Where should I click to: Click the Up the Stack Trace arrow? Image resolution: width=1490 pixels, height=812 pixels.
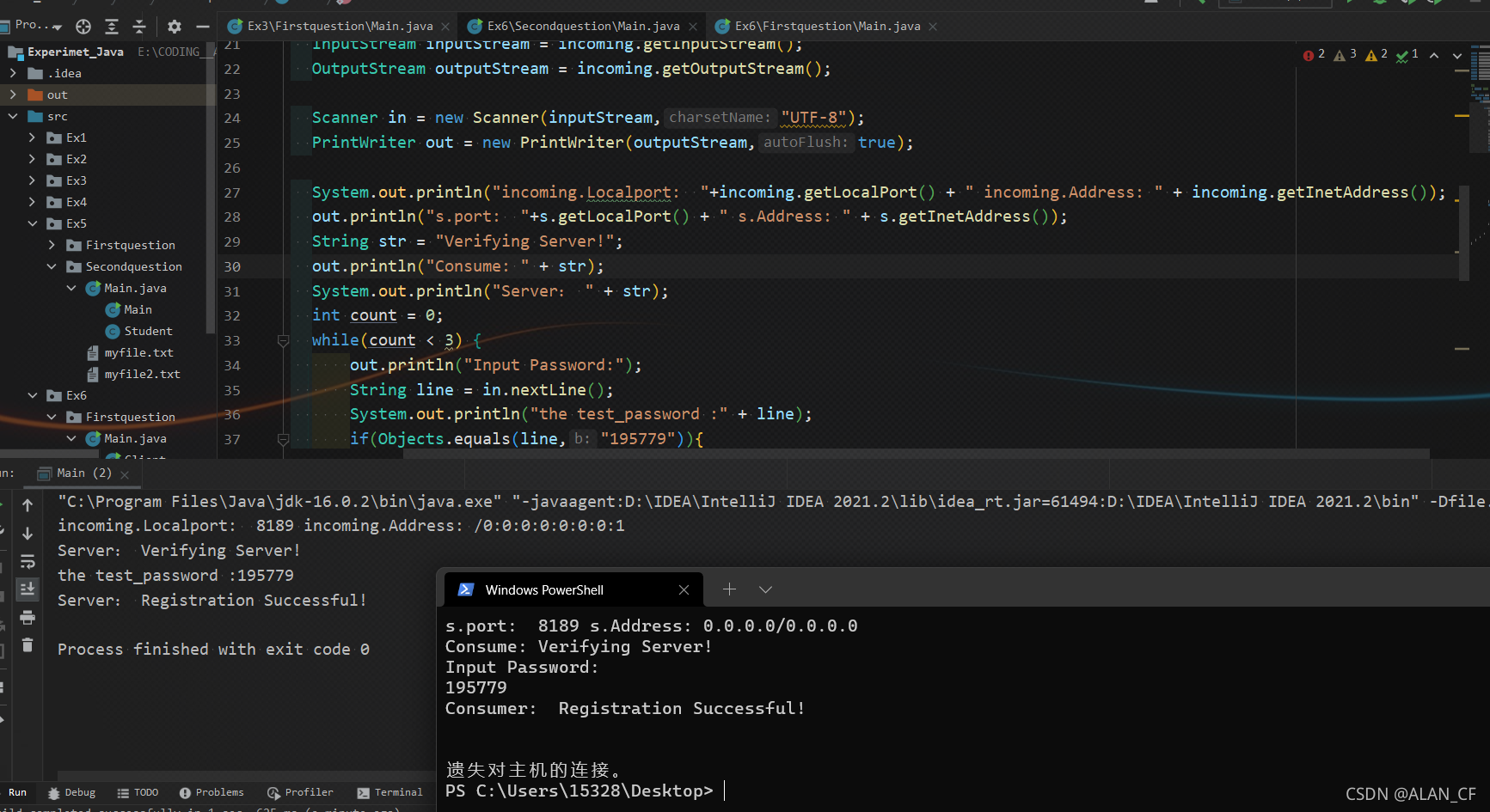pos(28,505)
